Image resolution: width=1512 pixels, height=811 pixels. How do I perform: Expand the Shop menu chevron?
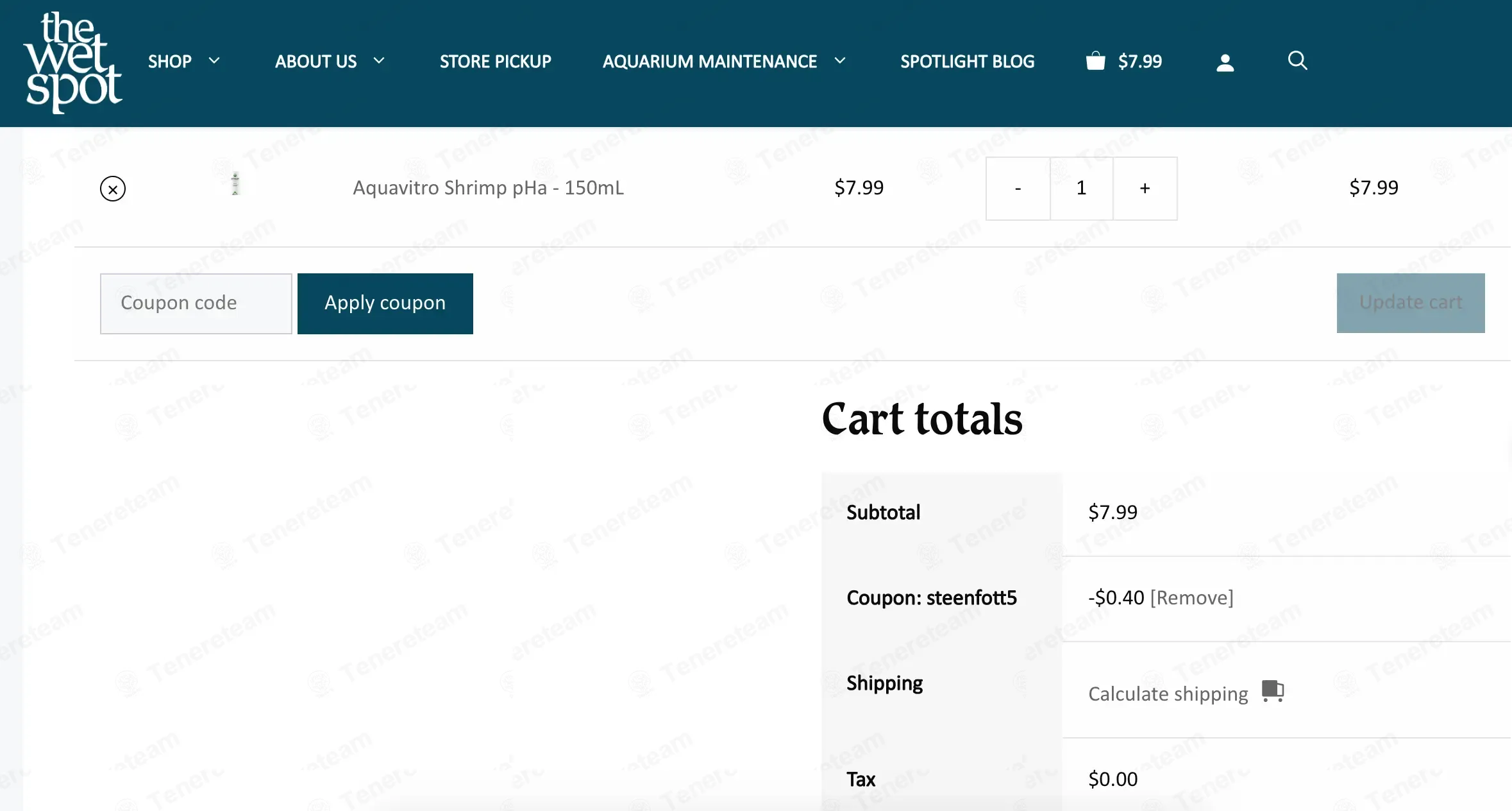point(214,61)
